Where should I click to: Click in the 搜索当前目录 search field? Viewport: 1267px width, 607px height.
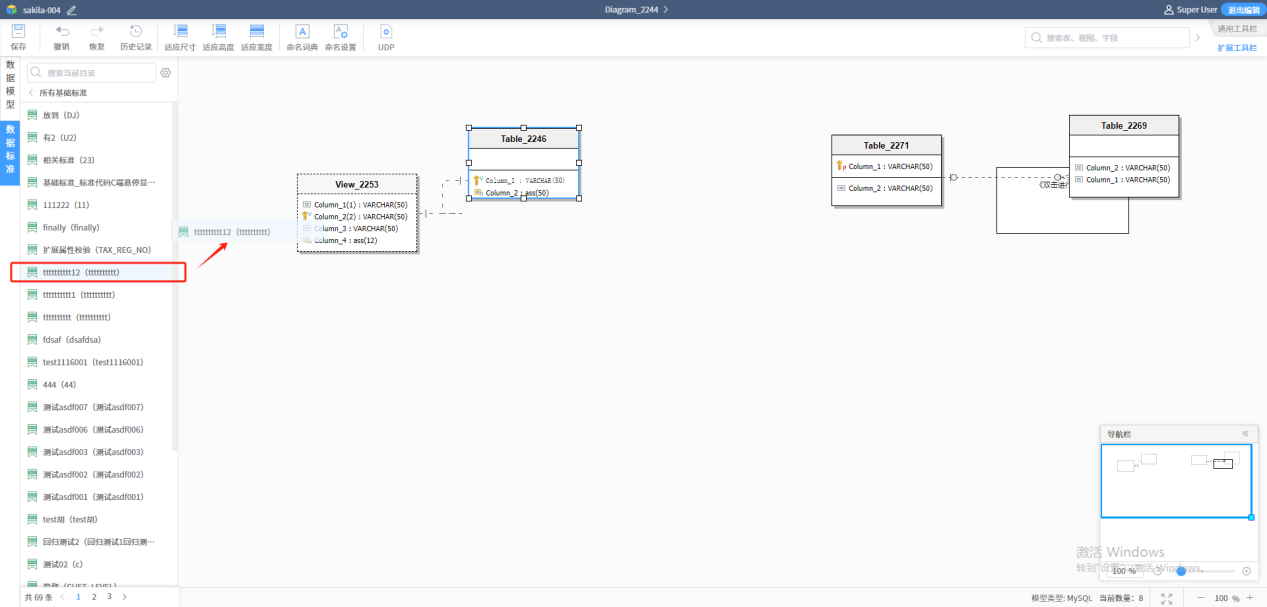[x=91, y=73]
